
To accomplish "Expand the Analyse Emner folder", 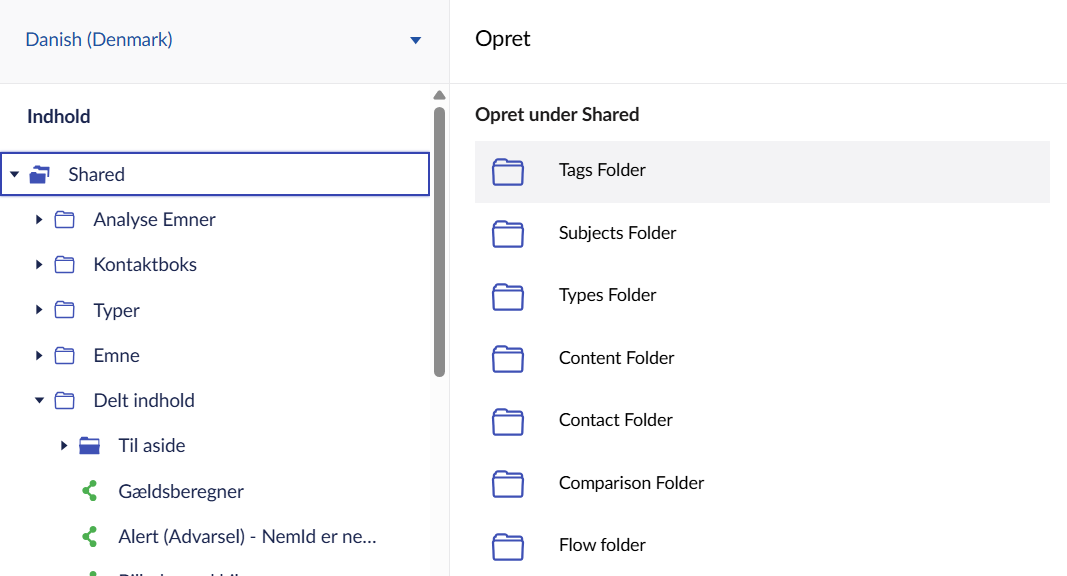I will (x=39, y=220).
